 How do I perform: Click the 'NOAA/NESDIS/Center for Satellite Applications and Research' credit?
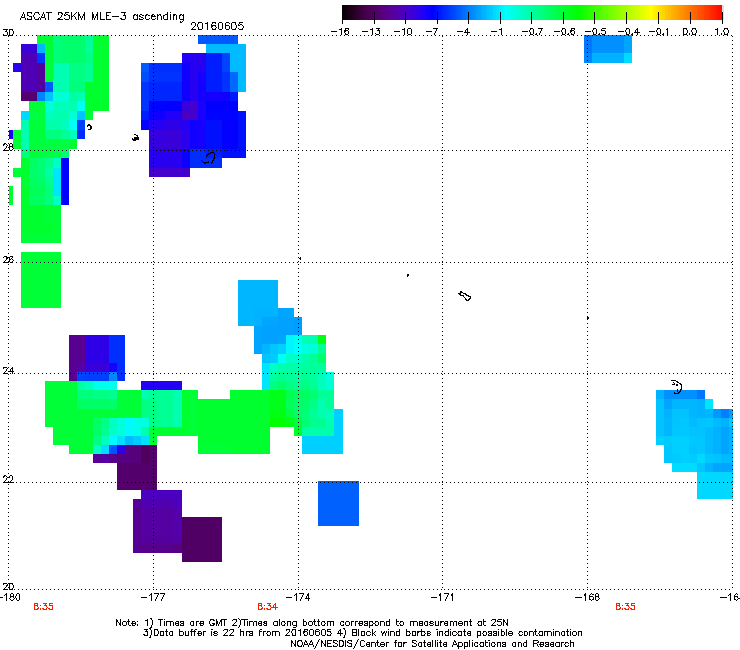pos(432,644)
